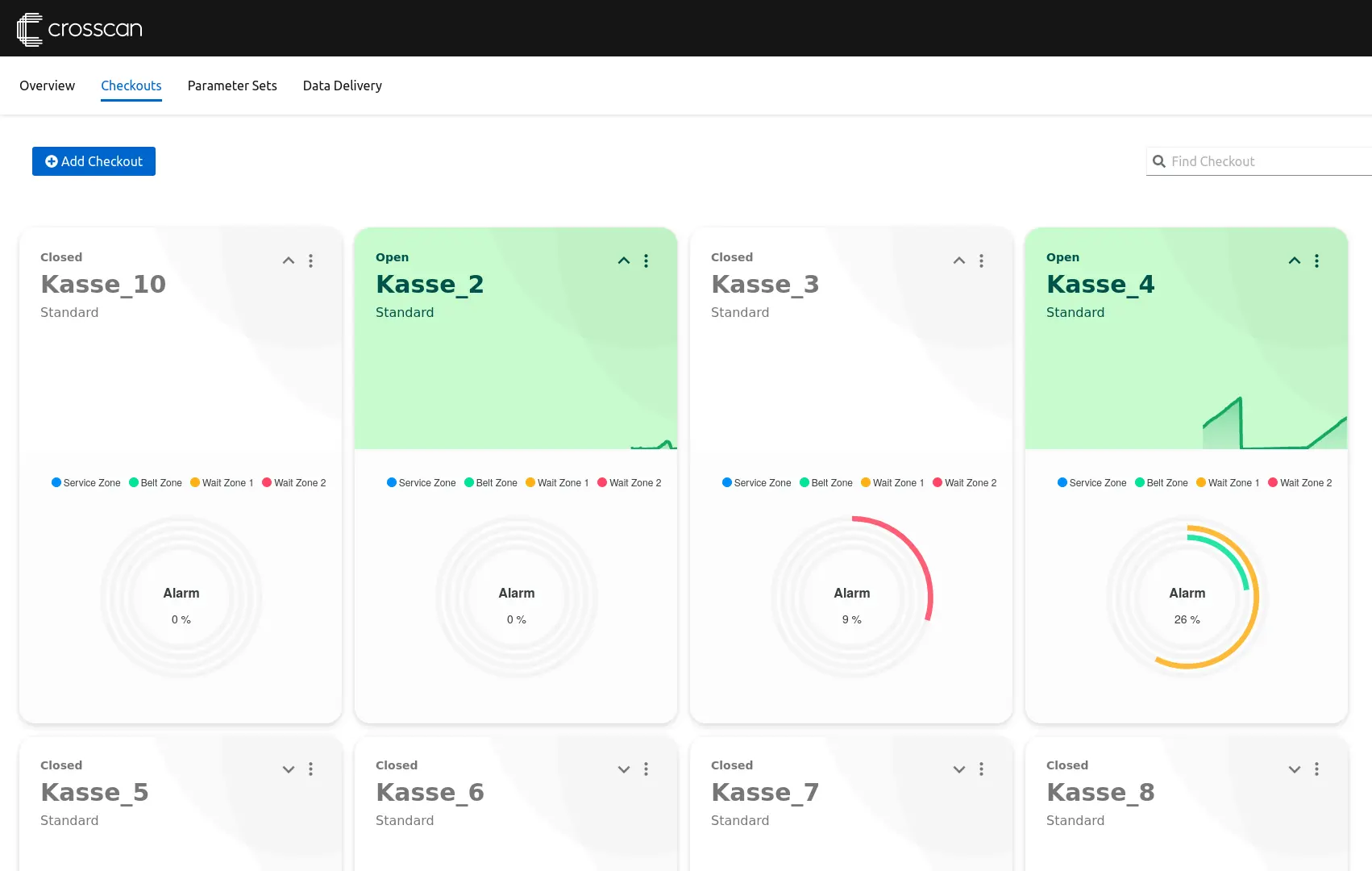1372x871 pixels.
Task: Open the three-dot menu for Kasse_2
Action: pyautogui.click(x=646, y=260)
